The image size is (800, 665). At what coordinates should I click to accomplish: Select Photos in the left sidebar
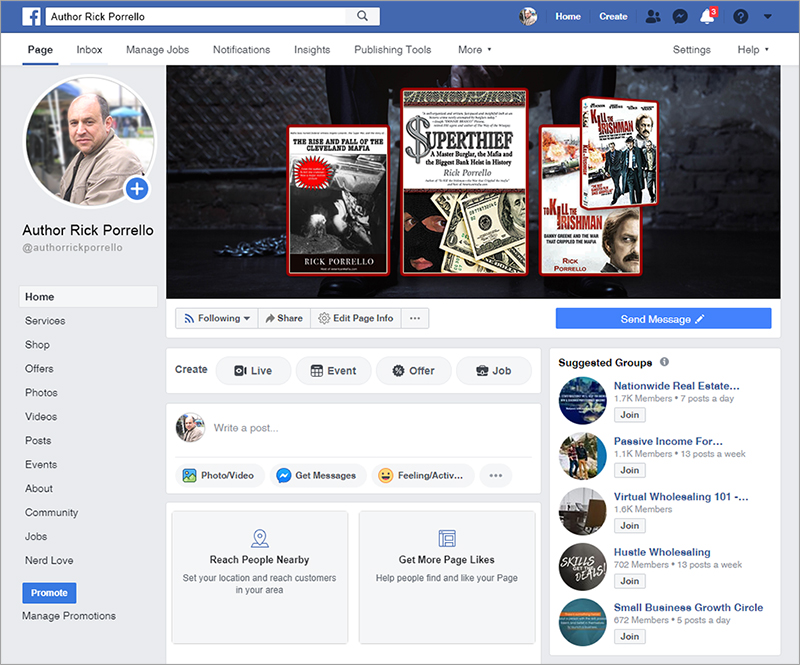coord(42,393)
